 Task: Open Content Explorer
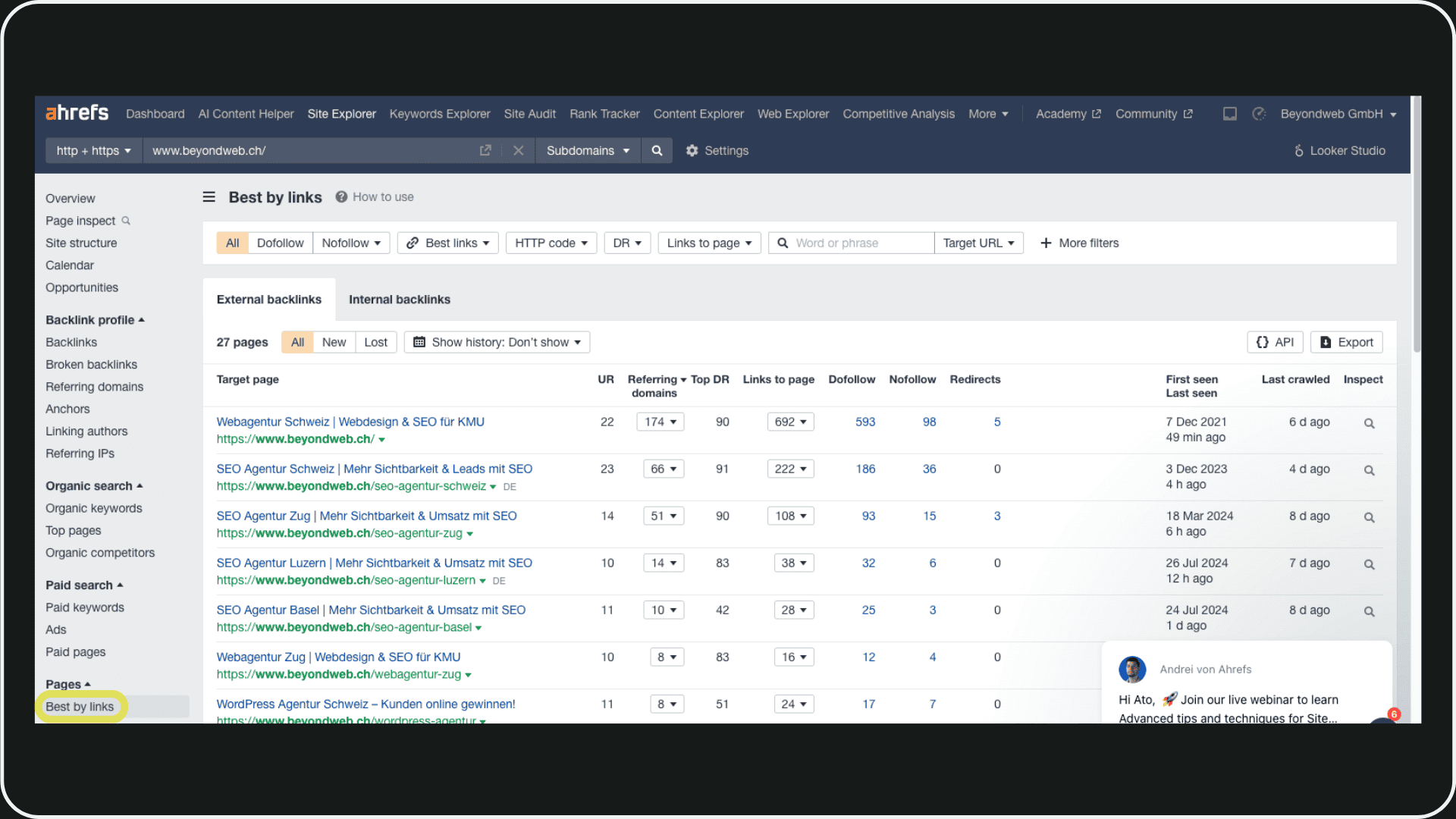(698, 114)
